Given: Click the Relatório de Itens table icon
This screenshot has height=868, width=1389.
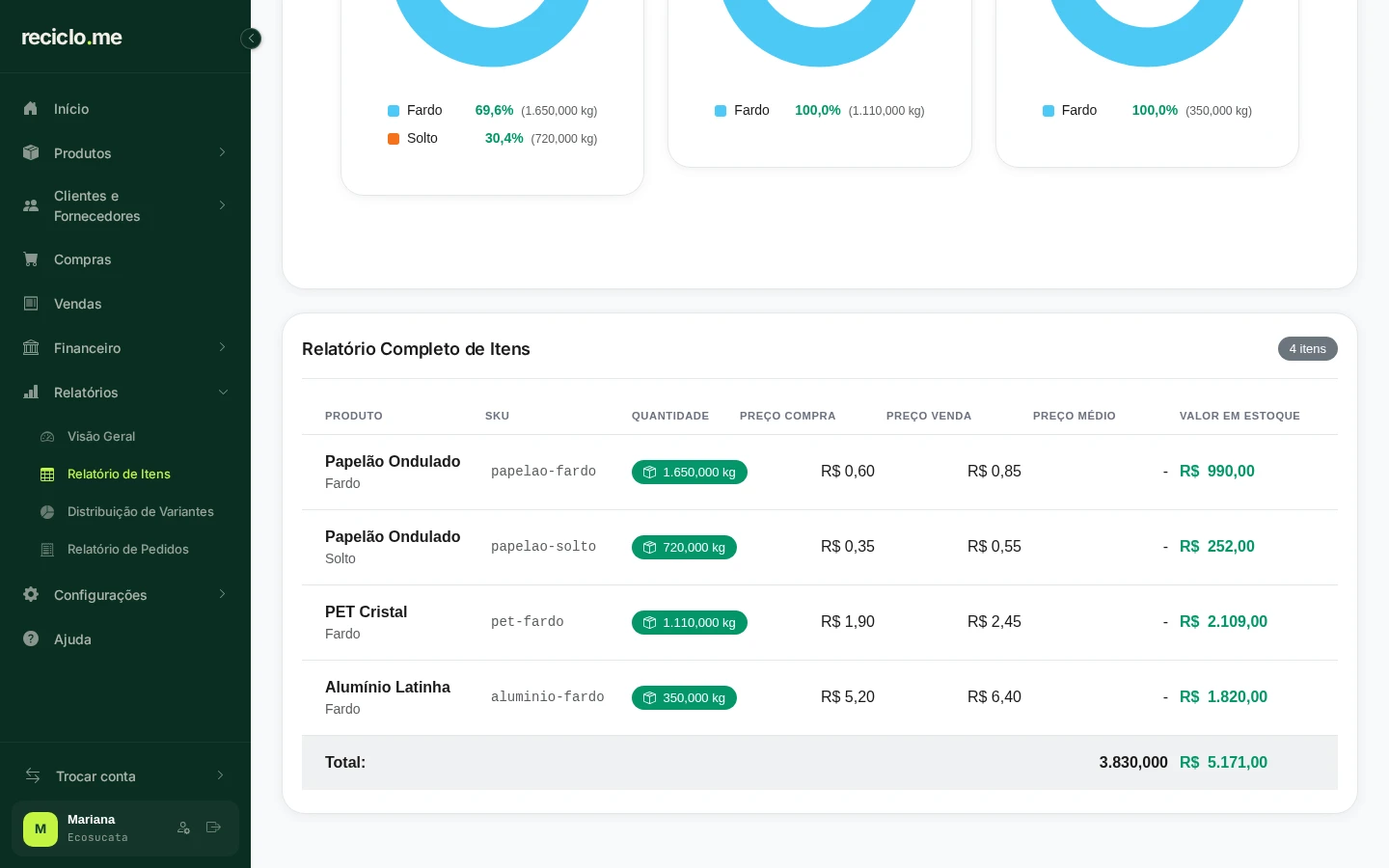Looking at the screenshot, I should [x=47, y=475].
